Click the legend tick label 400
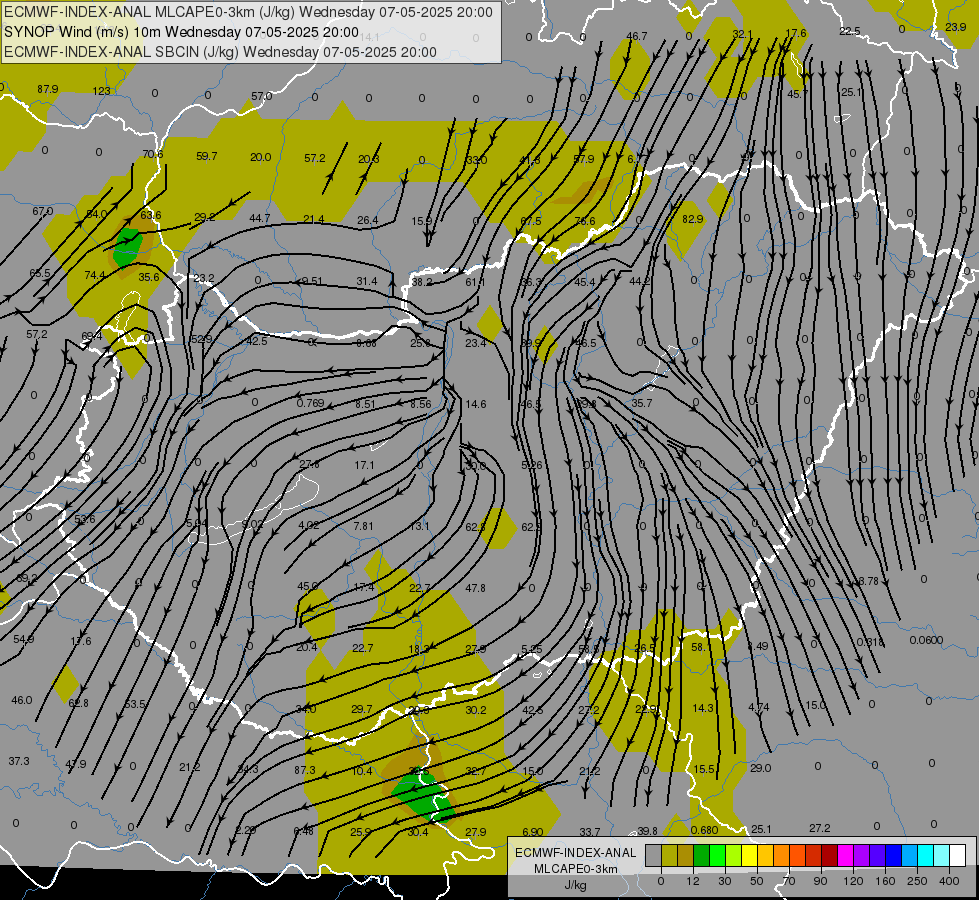 (949, 881)
